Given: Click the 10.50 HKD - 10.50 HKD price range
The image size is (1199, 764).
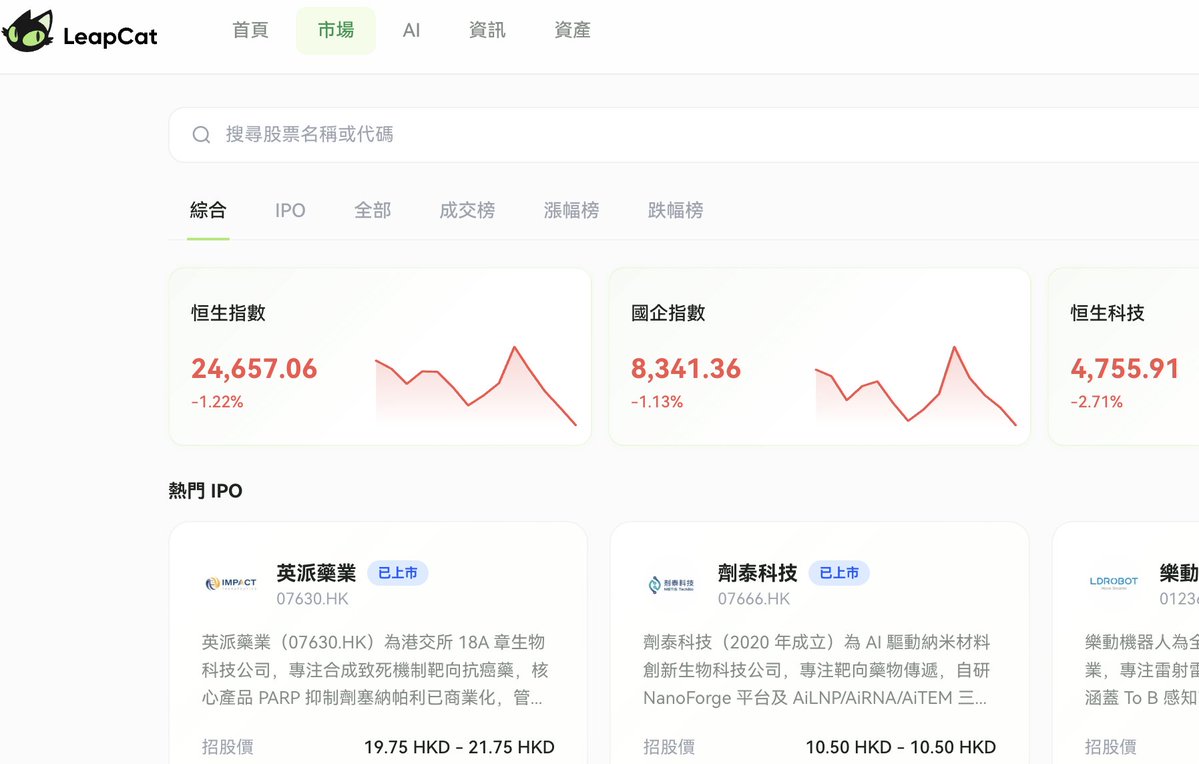Looking at the screenshot, I should [x=900, y=747].
